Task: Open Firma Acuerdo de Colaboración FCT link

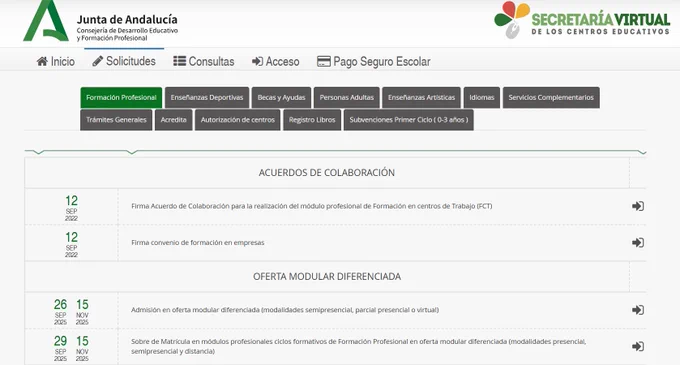Action: tap(311, 206)
